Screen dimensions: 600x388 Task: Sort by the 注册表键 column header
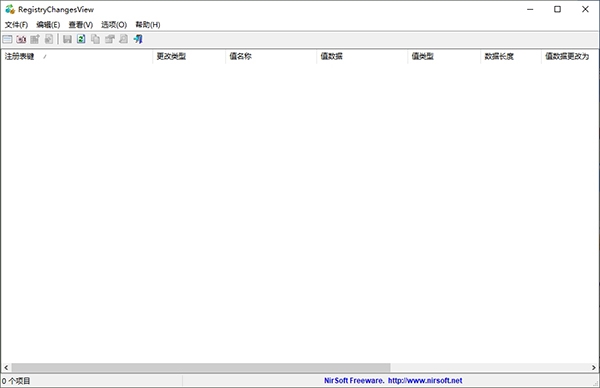pyautogui.click(x=77, y=56)
